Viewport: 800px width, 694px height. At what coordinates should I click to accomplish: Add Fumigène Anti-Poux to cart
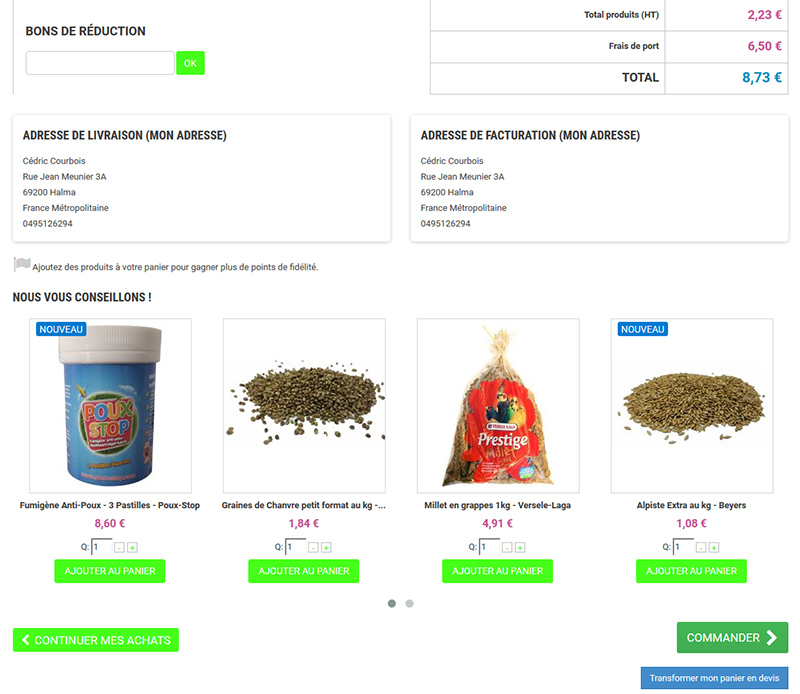[x=110, y=571]
